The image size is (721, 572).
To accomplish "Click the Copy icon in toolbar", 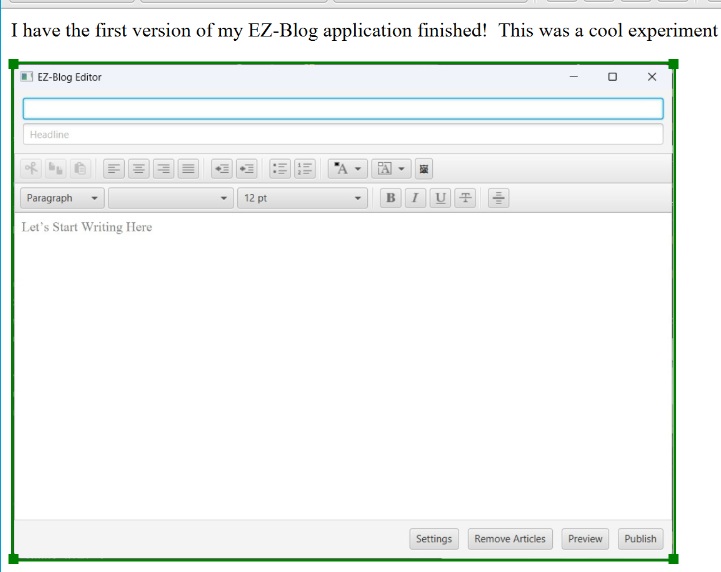I will (x=56, y=169).
